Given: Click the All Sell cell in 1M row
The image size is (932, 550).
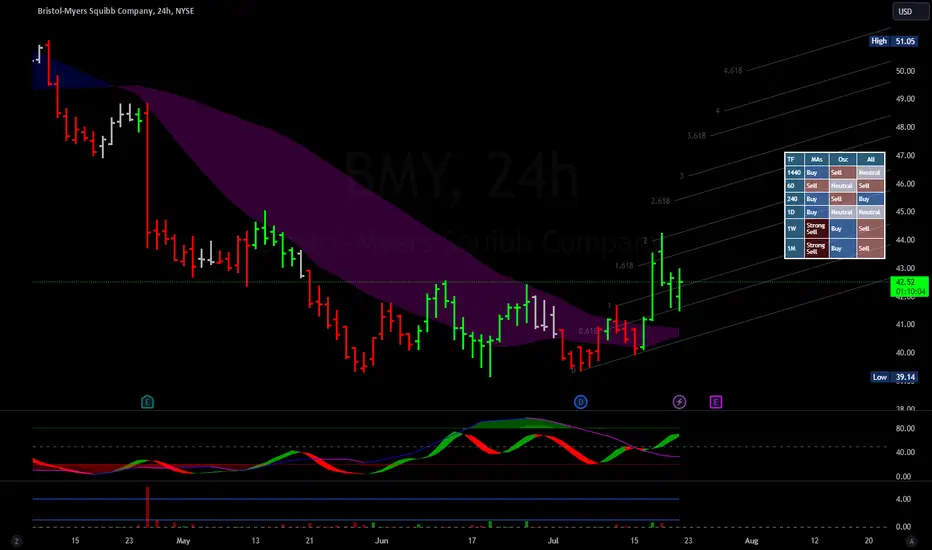Looking at the screenshot, I should 870,248.
